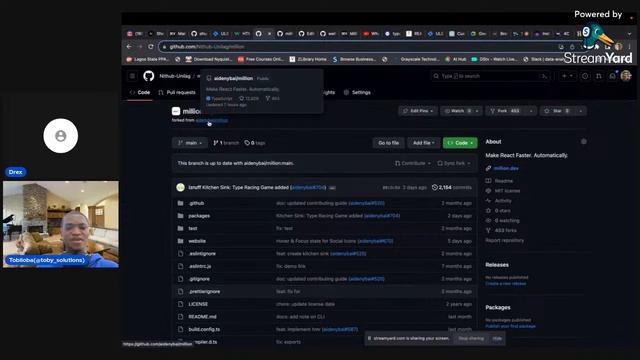The width and height of the screenshot is (640, 360).
Task: Click the GitHub search field
Action: (x=490, y=76)
